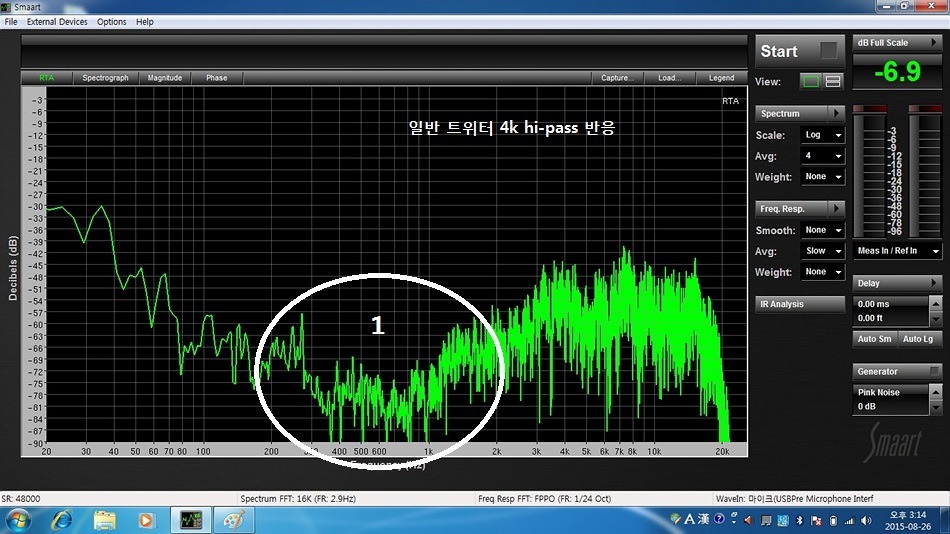
Task: Open the Meas In / Ref In dropdown
Action: pos(898,251)
